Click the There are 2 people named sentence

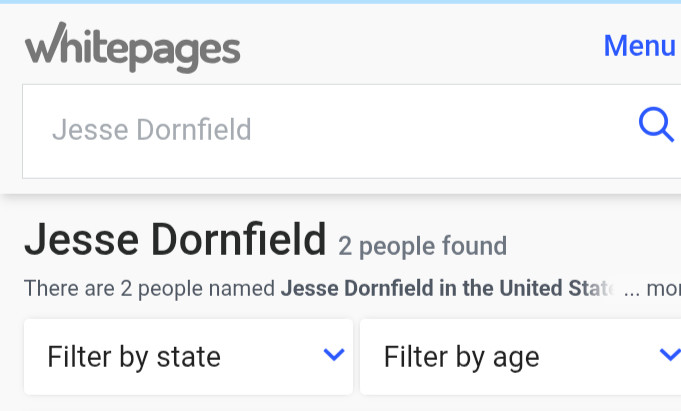[x=149, y=288]
